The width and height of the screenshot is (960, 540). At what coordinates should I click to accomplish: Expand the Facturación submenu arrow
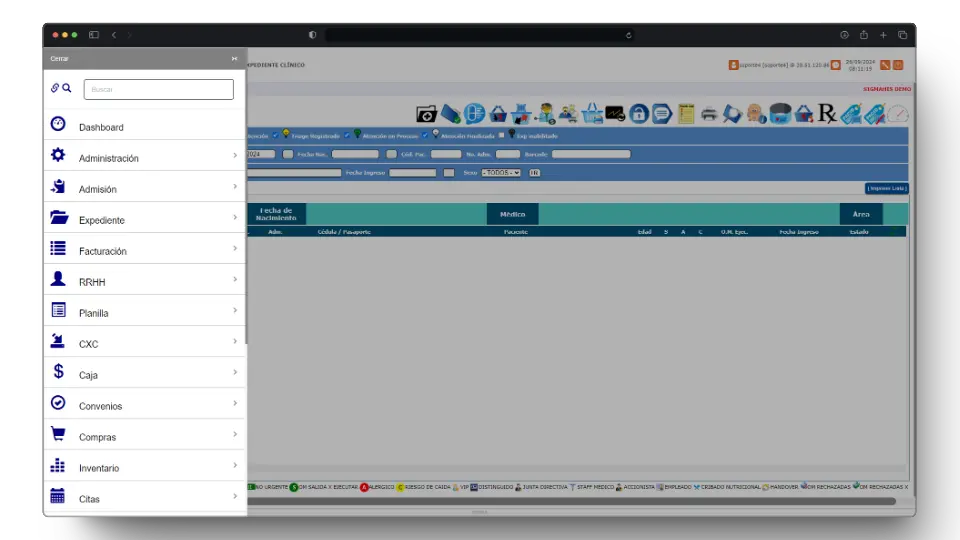point(235,249)
